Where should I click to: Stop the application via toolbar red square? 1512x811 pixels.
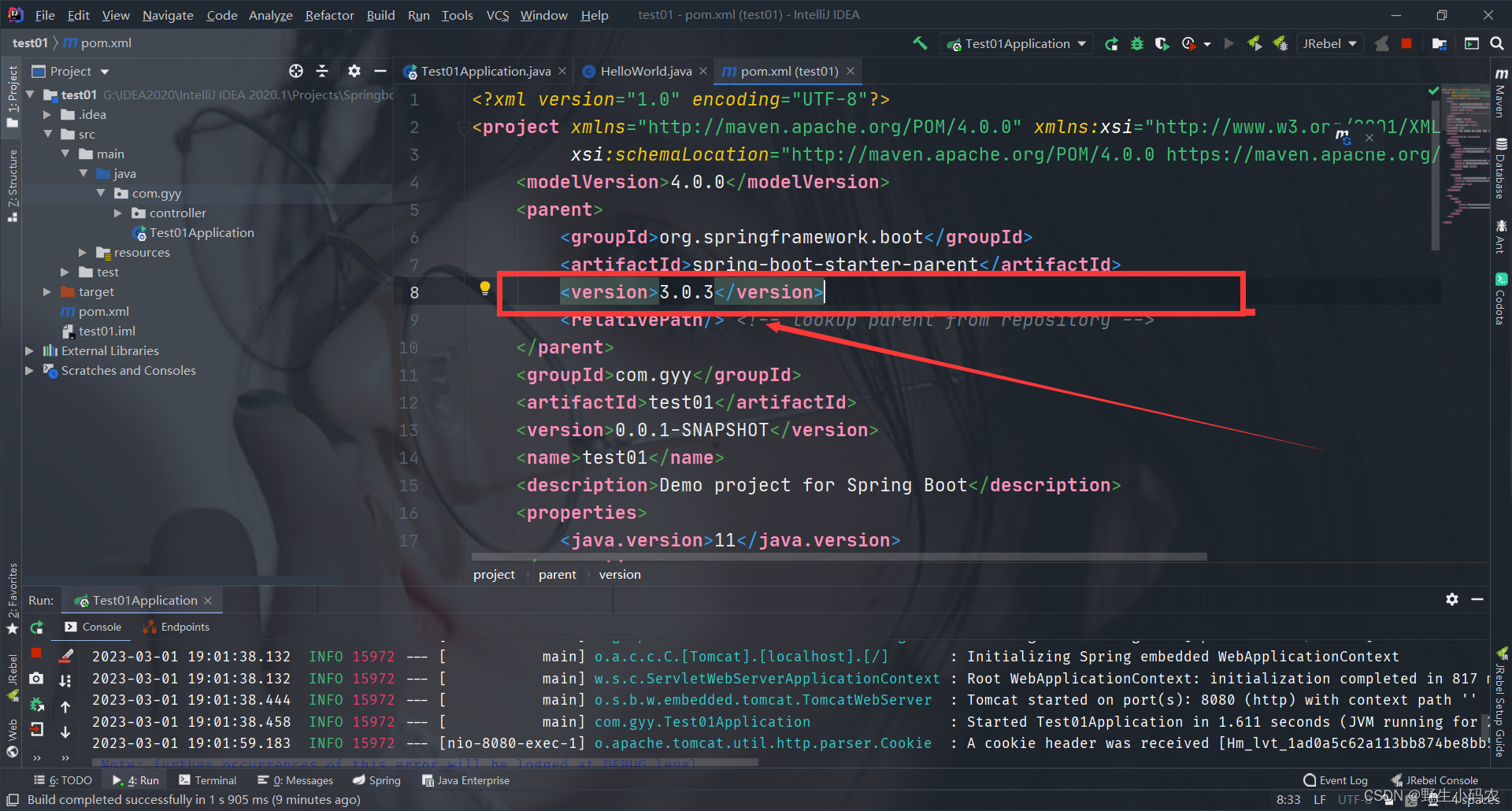click(1406, 43)
